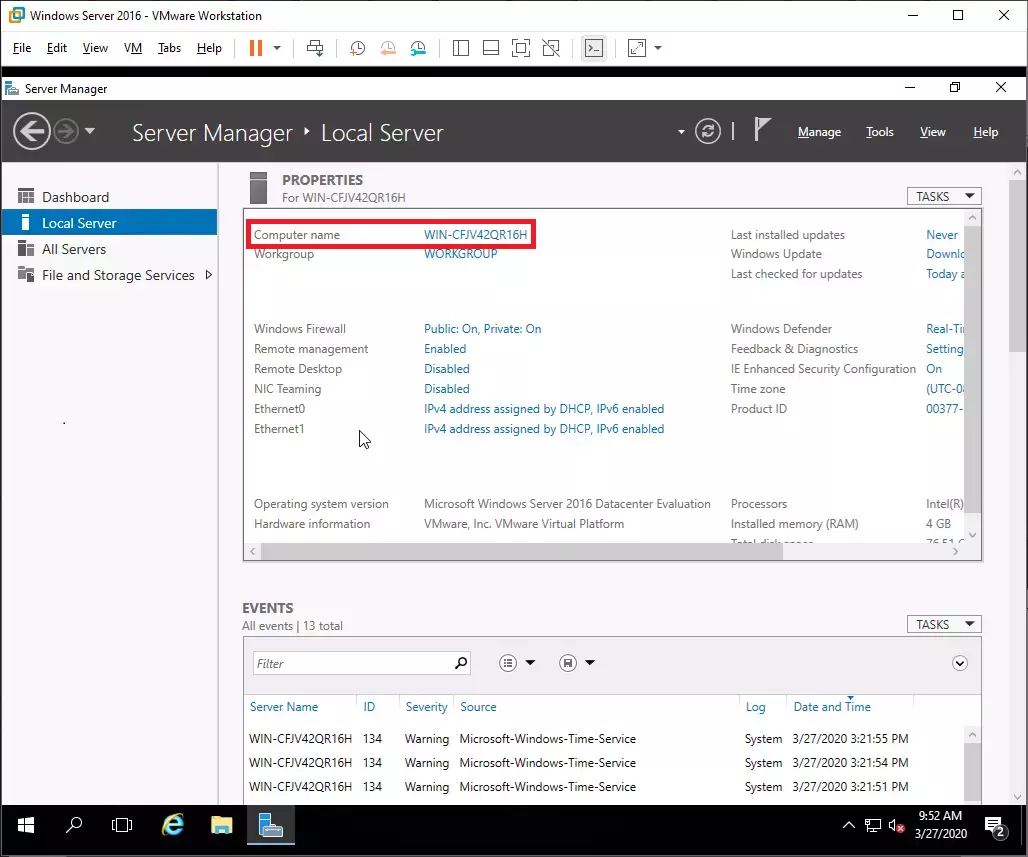Open the VMware snapshot manager

point(418,48)
